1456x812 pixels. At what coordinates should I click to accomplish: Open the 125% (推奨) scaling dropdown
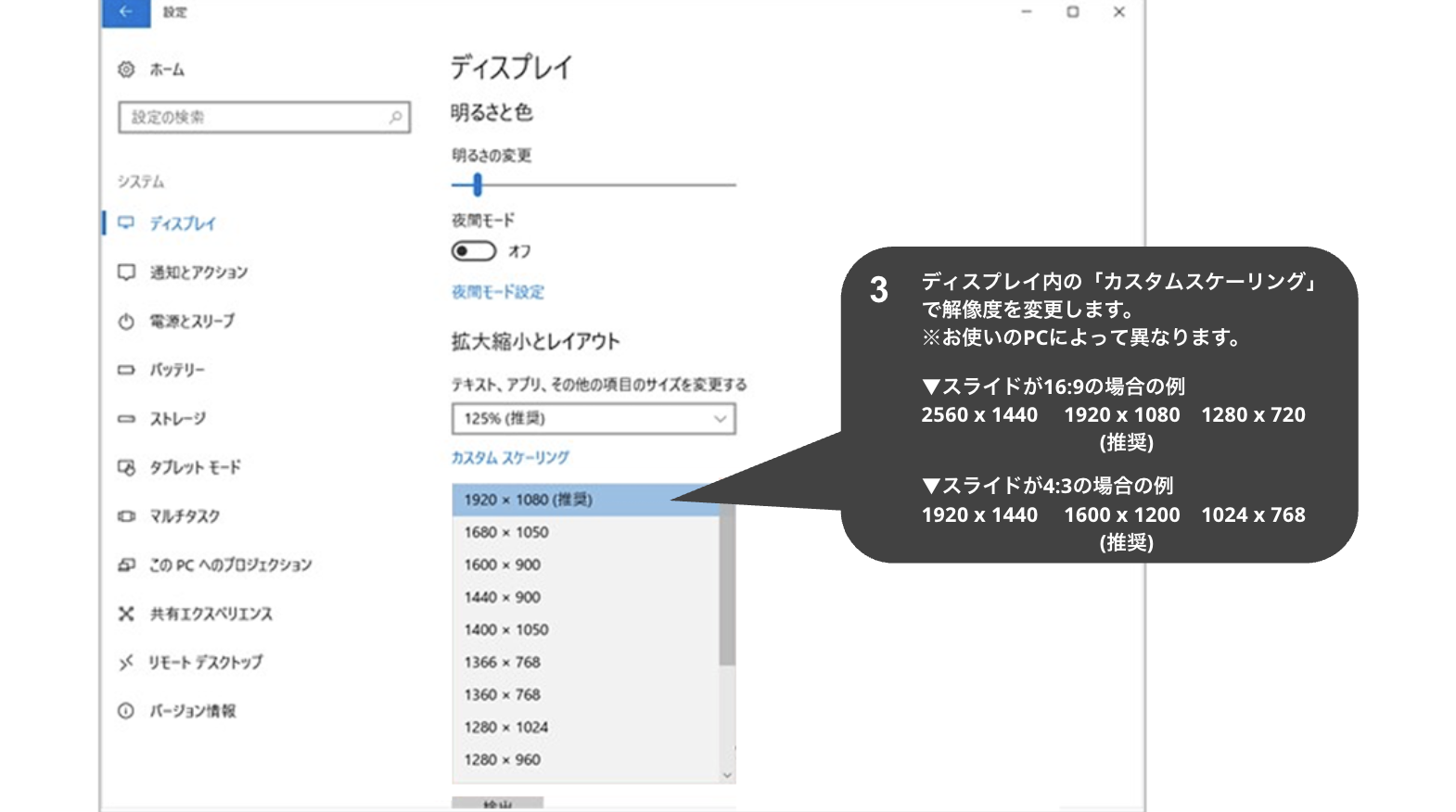coord(594,418)
